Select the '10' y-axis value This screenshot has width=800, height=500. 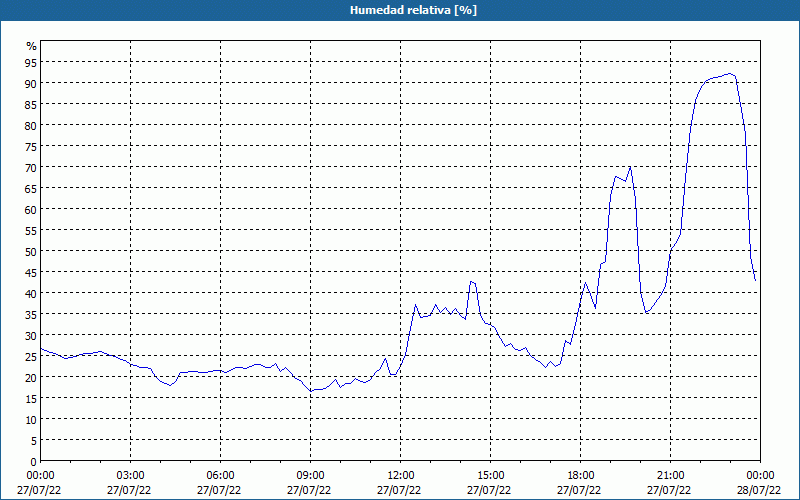click(31, 419)
